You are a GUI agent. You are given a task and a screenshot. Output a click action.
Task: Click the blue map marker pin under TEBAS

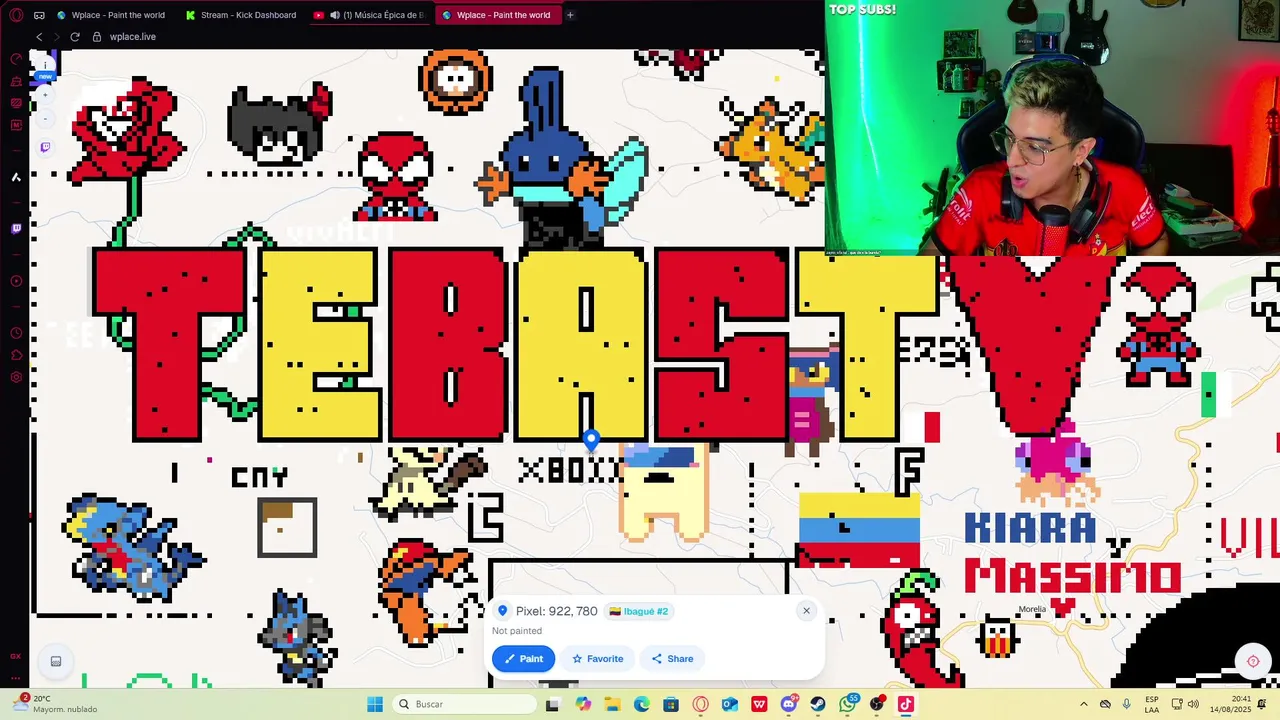click(591, 439)
